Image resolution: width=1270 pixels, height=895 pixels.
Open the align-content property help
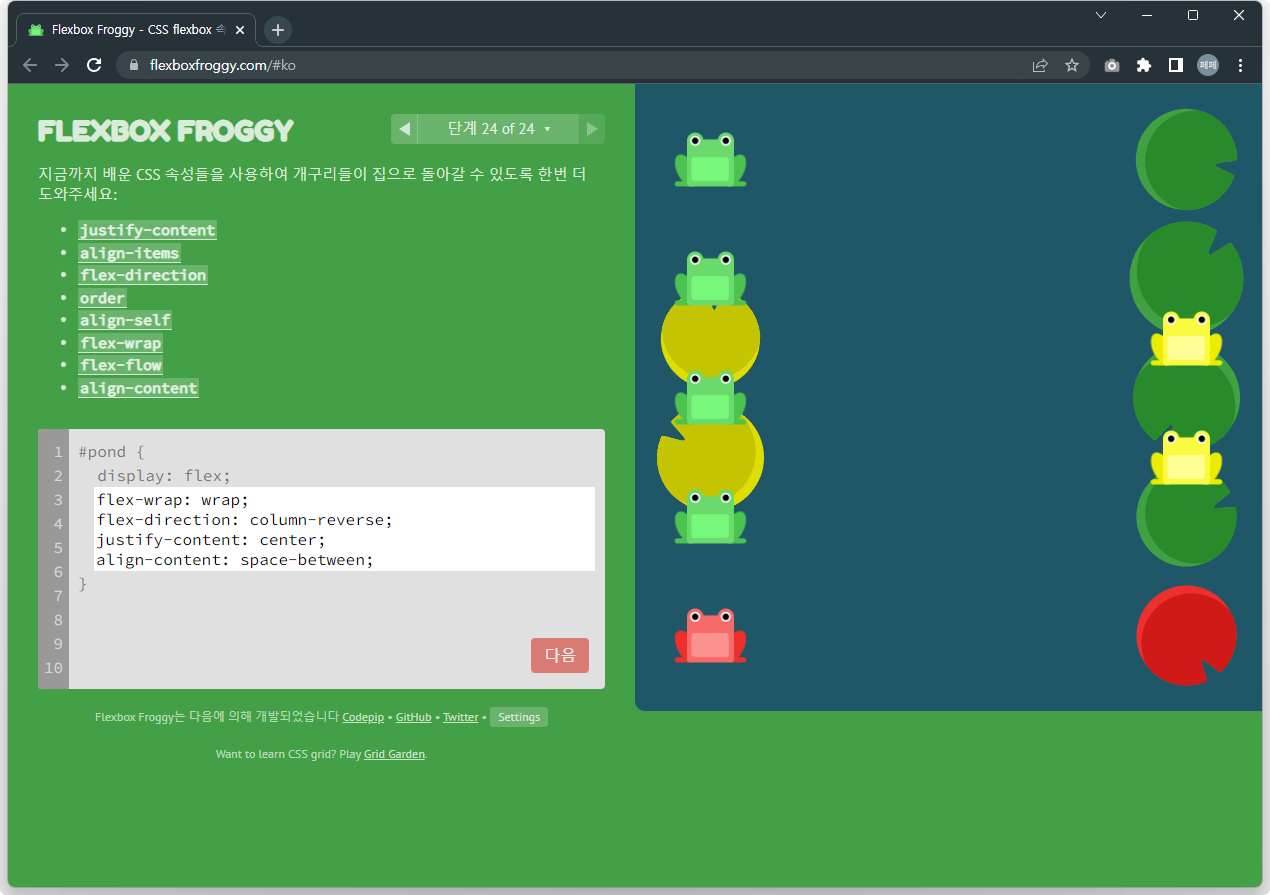[x=138, y=388]
